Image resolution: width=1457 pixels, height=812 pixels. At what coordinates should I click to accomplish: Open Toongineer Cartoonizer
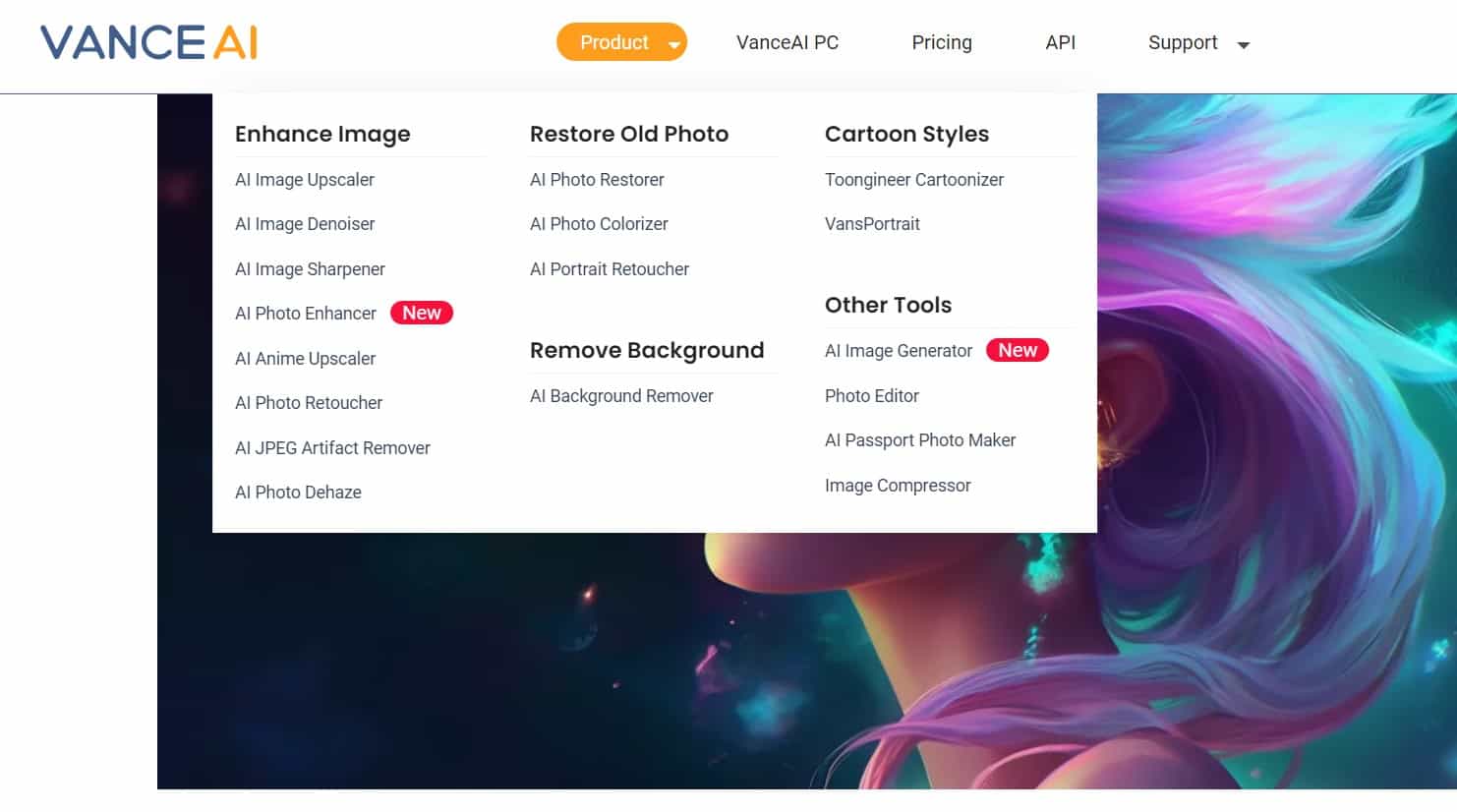914,180
